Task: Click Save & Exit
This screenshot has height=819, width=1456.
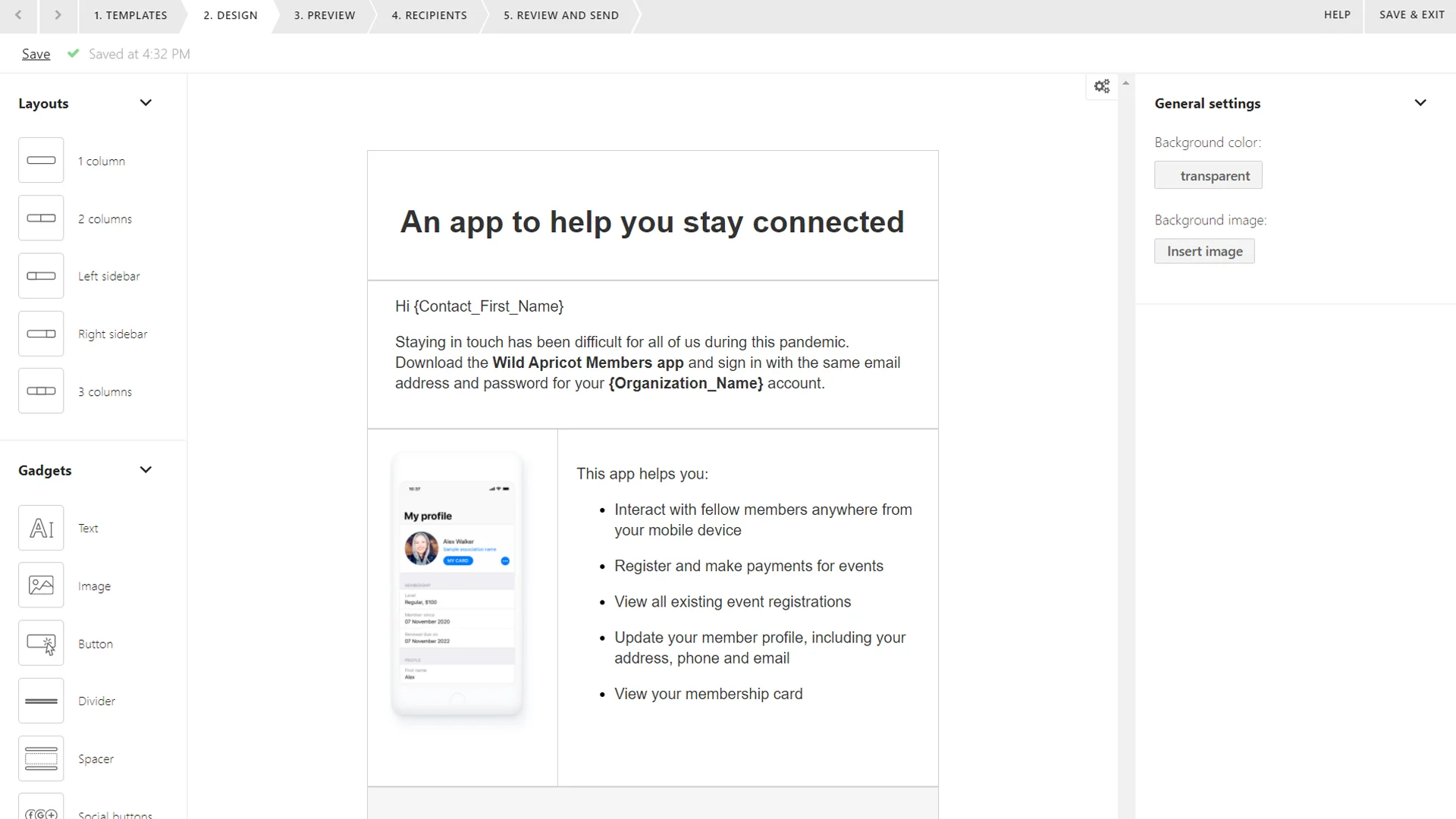Action: 1411,14
